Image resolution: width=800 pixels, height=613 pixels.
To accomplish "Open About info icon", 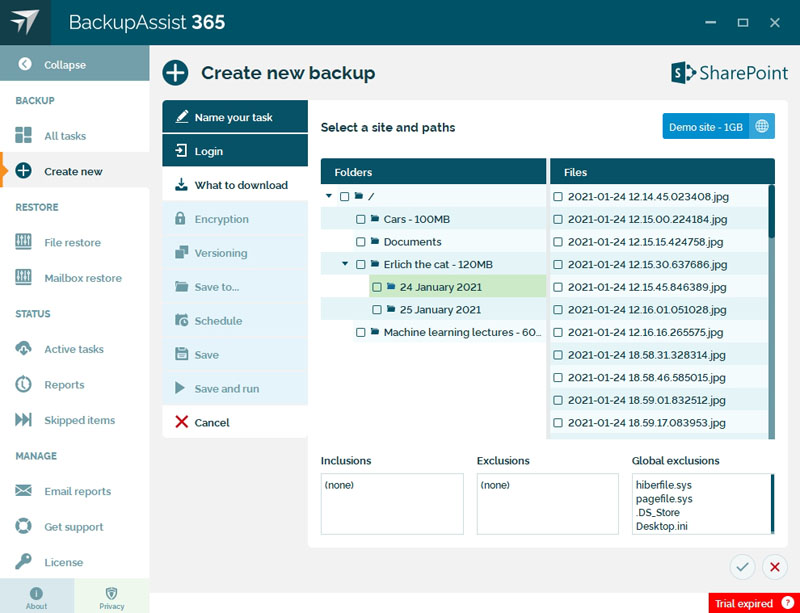I will (36, 593).
